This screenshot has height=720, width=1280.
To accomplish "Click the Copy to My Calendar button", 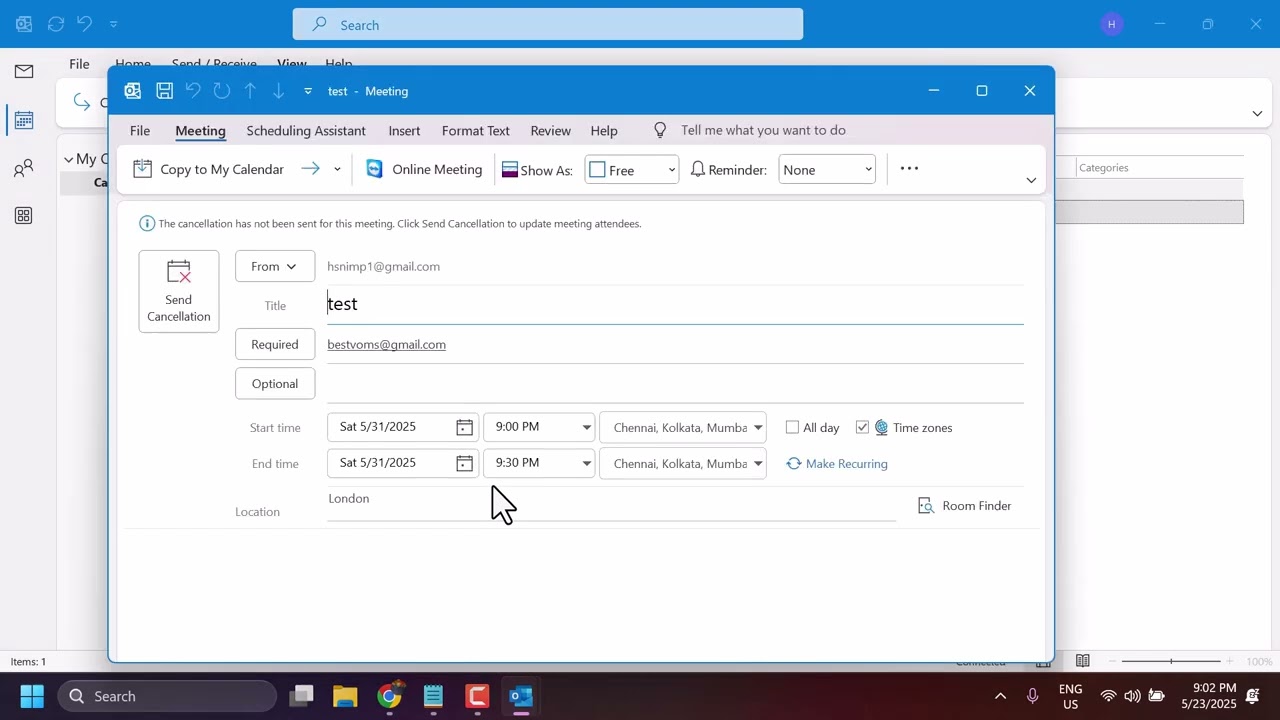I will 209,169.
